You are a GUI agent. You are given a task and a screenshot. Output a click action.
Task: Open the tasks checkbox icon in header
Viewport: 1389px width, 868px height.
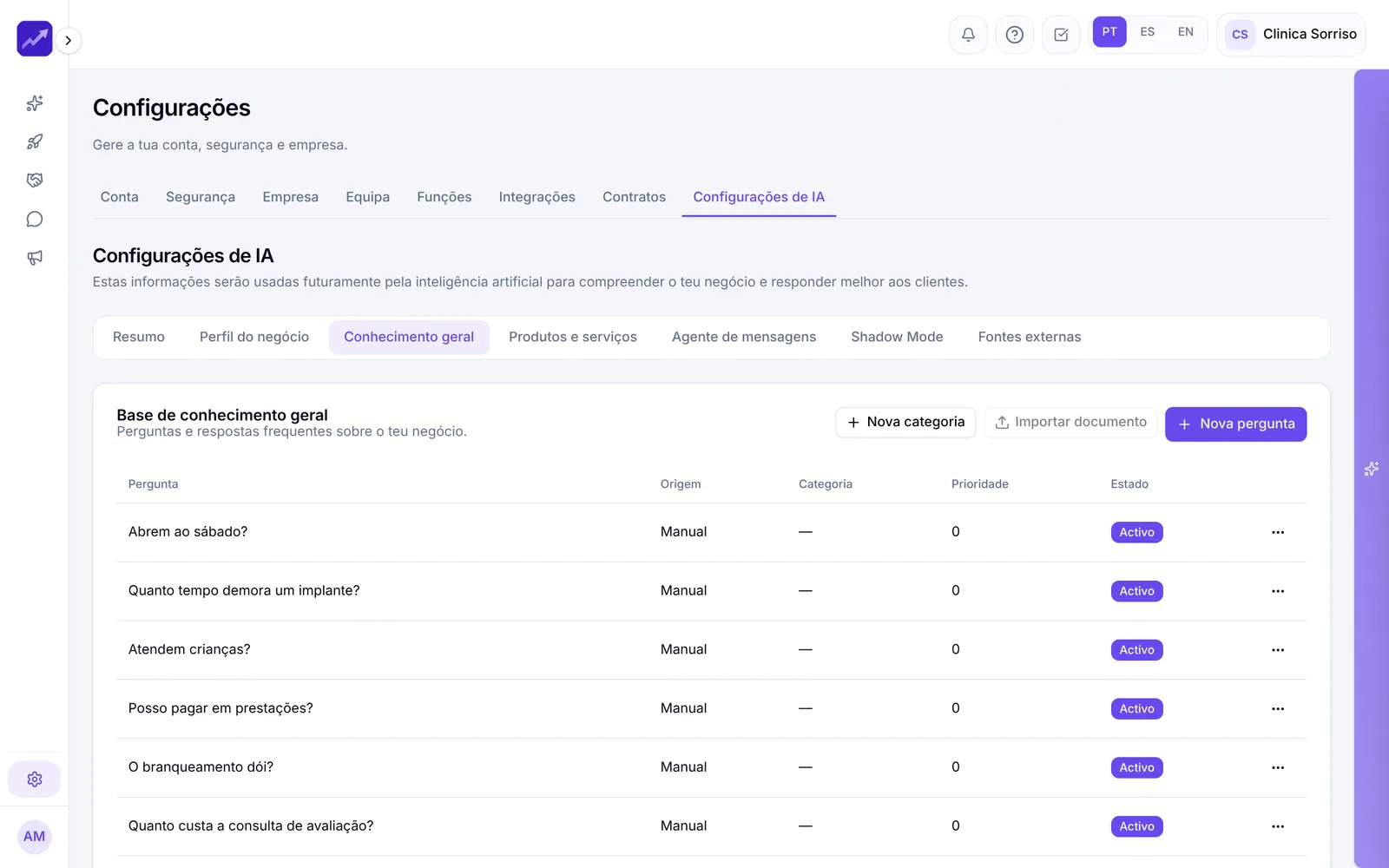[1061, 35]
